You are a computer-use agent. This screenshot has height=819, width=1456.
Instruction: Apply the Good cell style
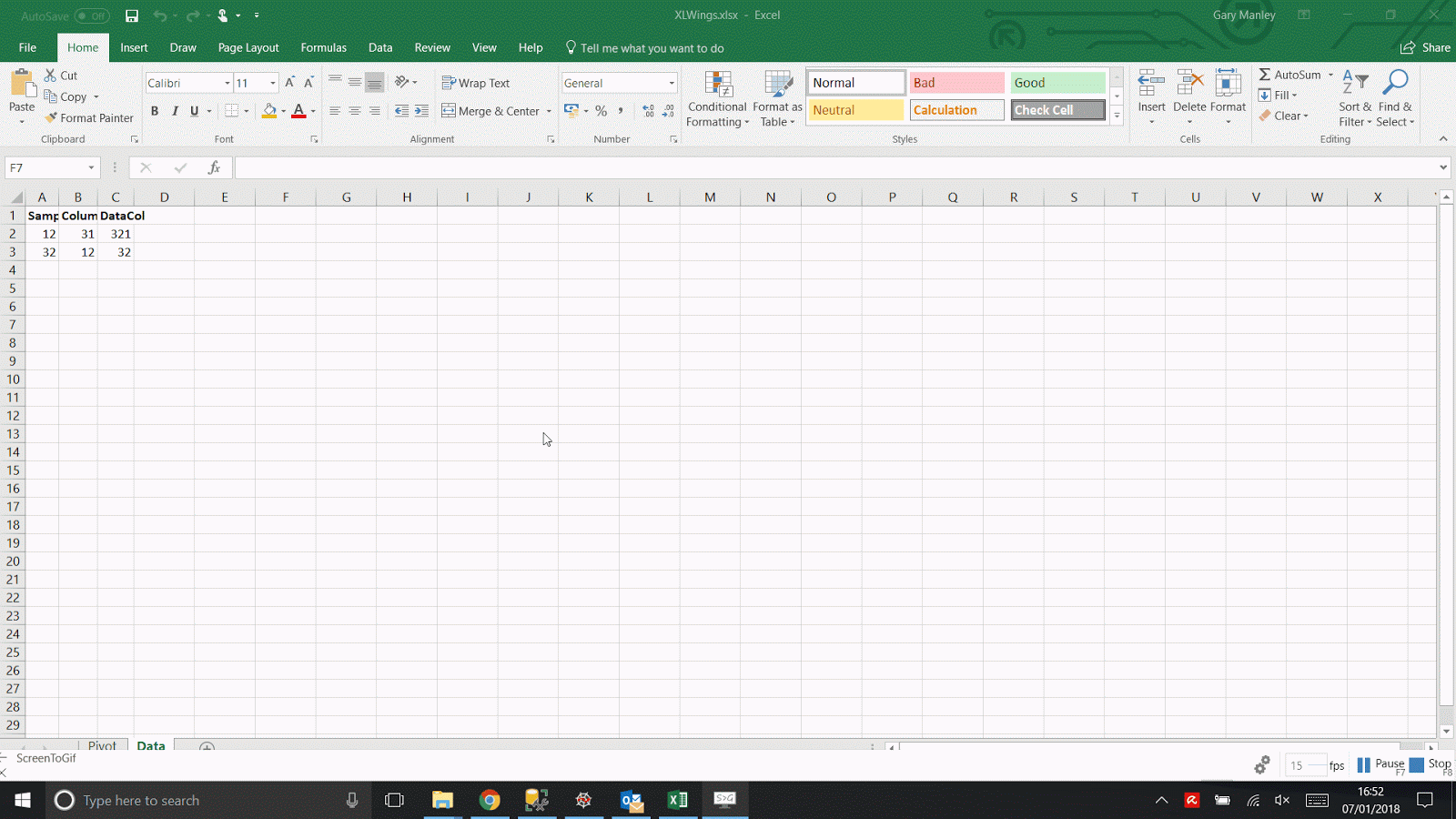1057,82
